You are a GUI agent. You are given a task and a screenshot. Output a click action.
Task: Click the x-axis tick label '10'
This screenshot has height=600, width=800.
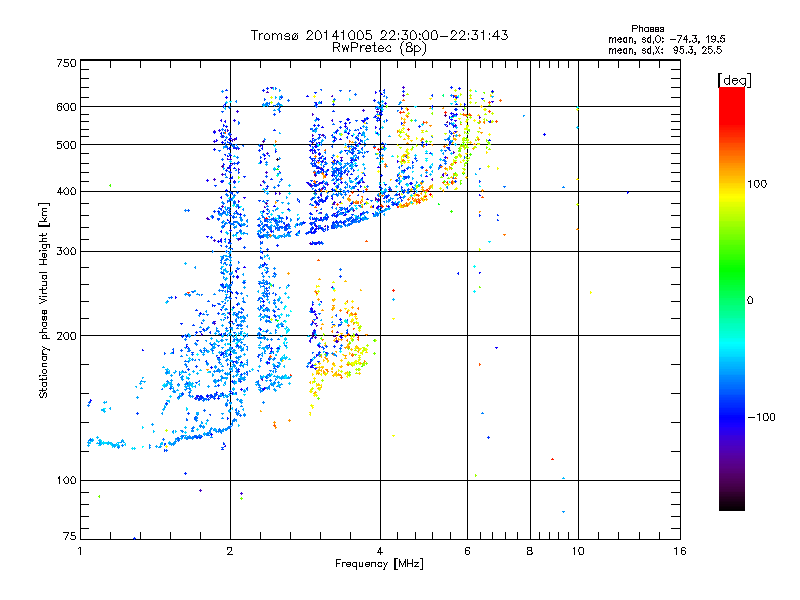click(578, 551)
